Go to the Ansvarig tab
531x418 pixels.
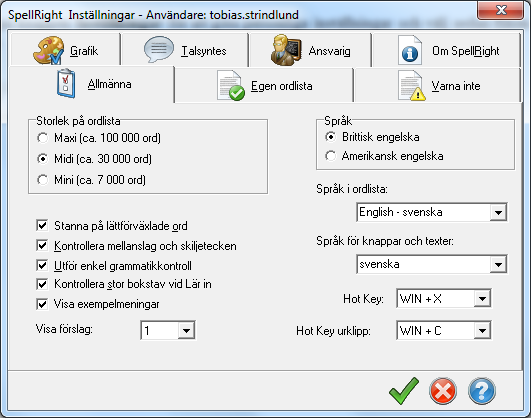(x=310, y=49)
